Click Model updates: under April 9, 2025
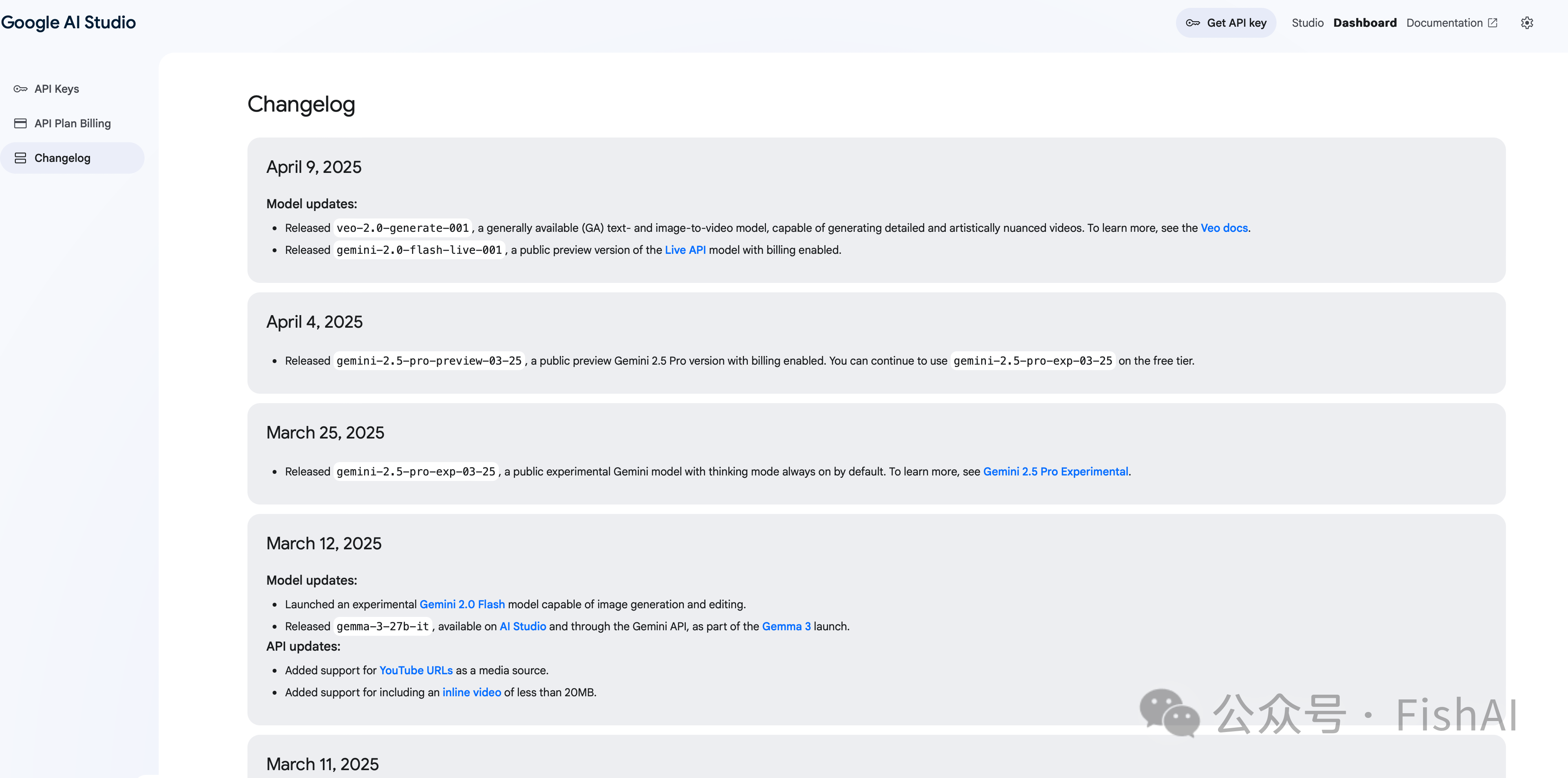 coord(311,203)
